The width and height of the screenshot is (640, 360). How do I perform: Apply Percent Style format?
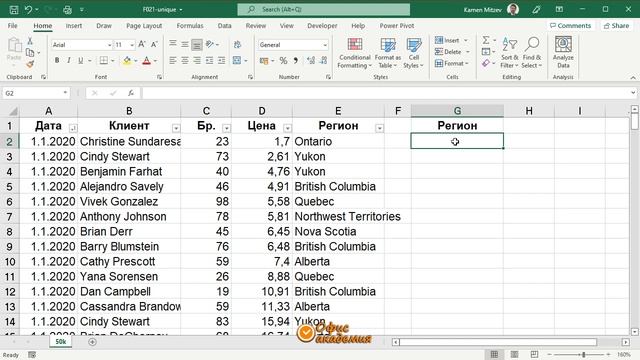point(283,61)
